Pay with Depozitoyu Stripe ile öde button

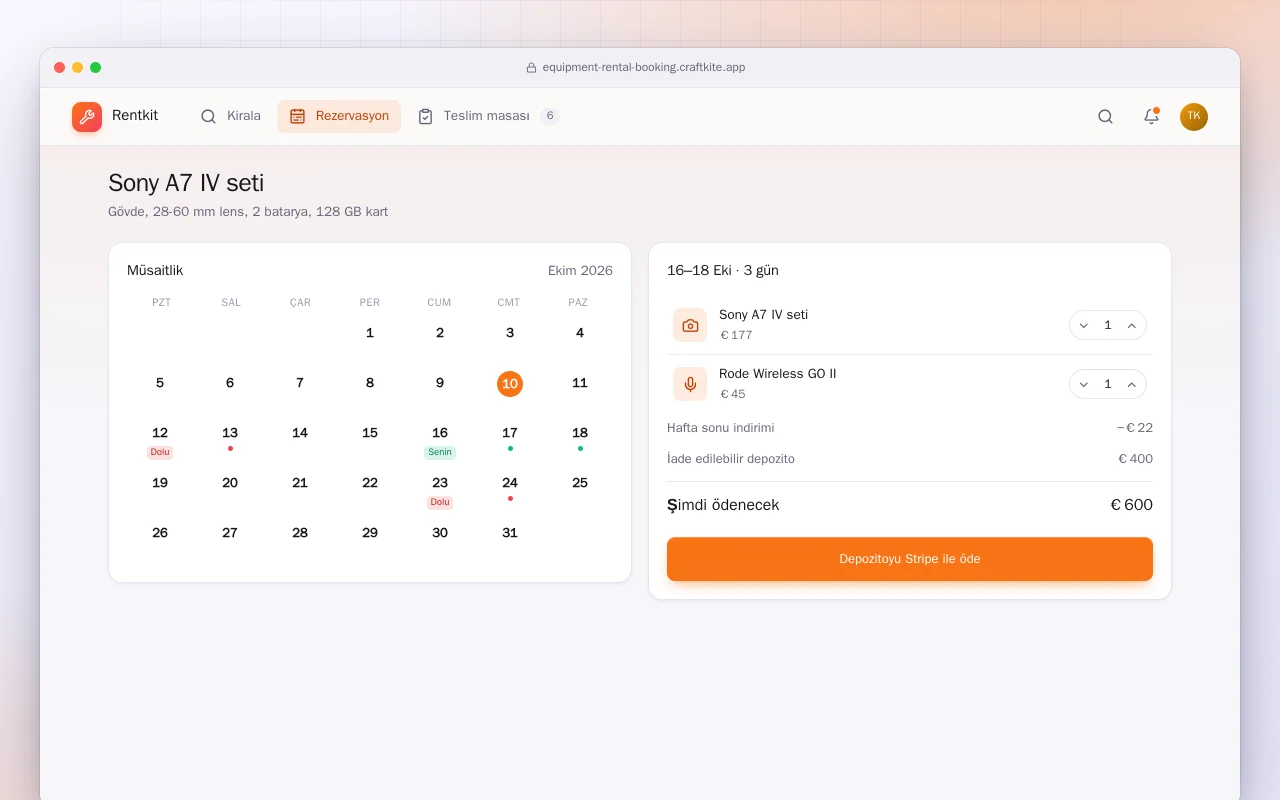coord(910,559)
